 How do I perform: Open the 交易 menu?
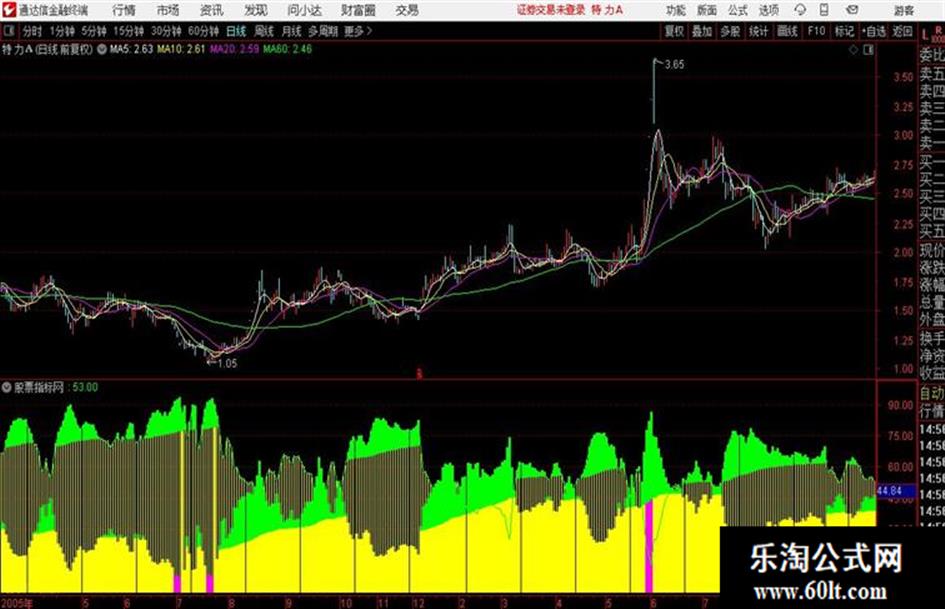point(407,10)
